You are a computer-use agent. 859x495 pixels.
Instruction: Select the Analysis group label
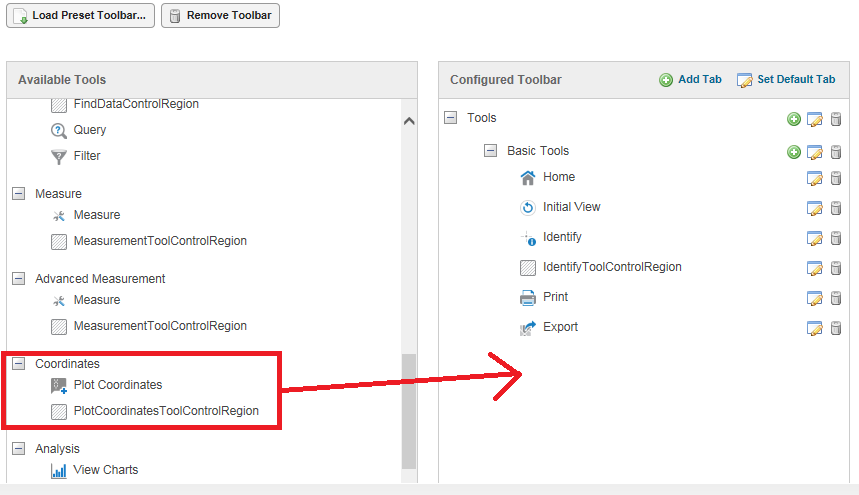[58, 448]
